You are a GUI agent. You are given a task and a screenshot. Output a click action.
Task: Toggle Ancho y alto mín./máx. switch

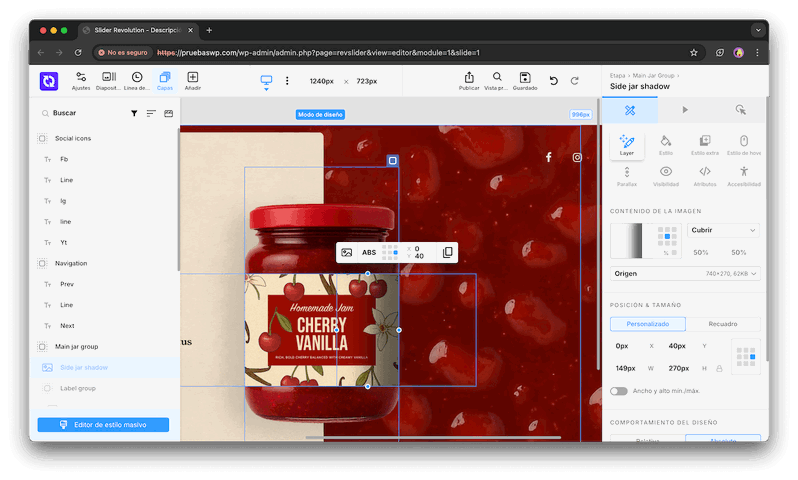click(619, 391)
